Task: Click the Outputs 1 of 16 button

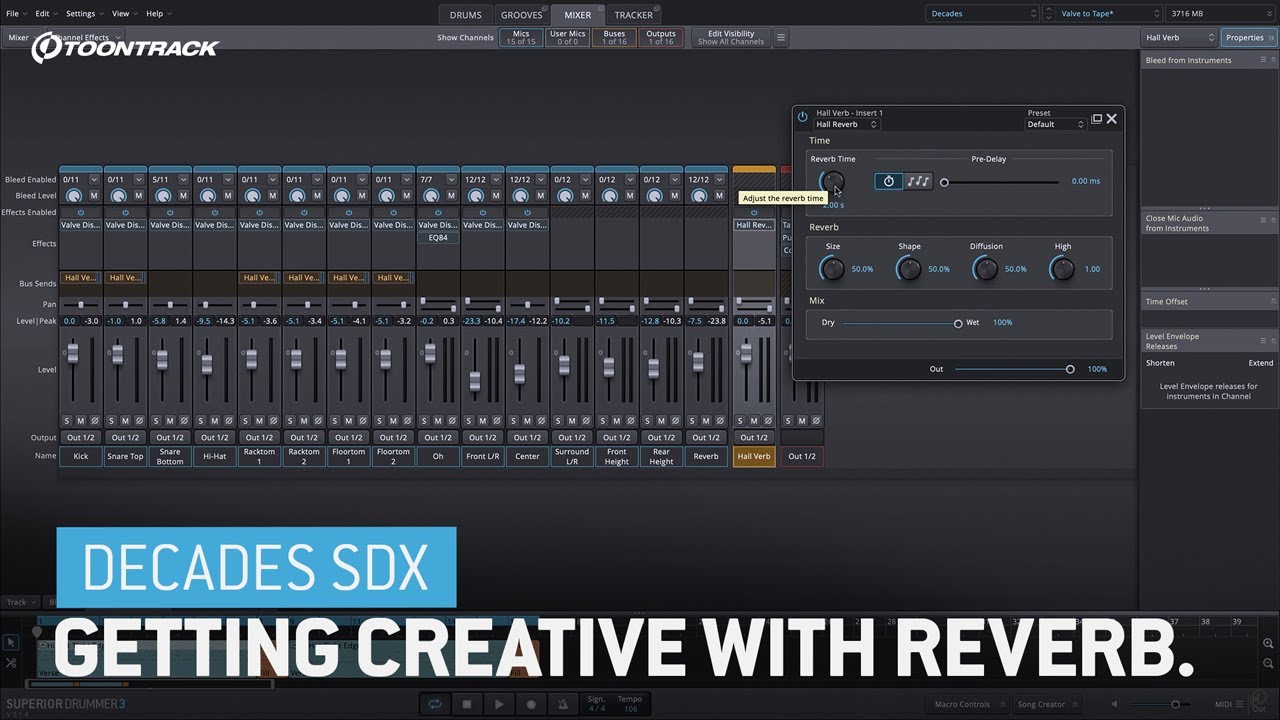Action: 661,37
